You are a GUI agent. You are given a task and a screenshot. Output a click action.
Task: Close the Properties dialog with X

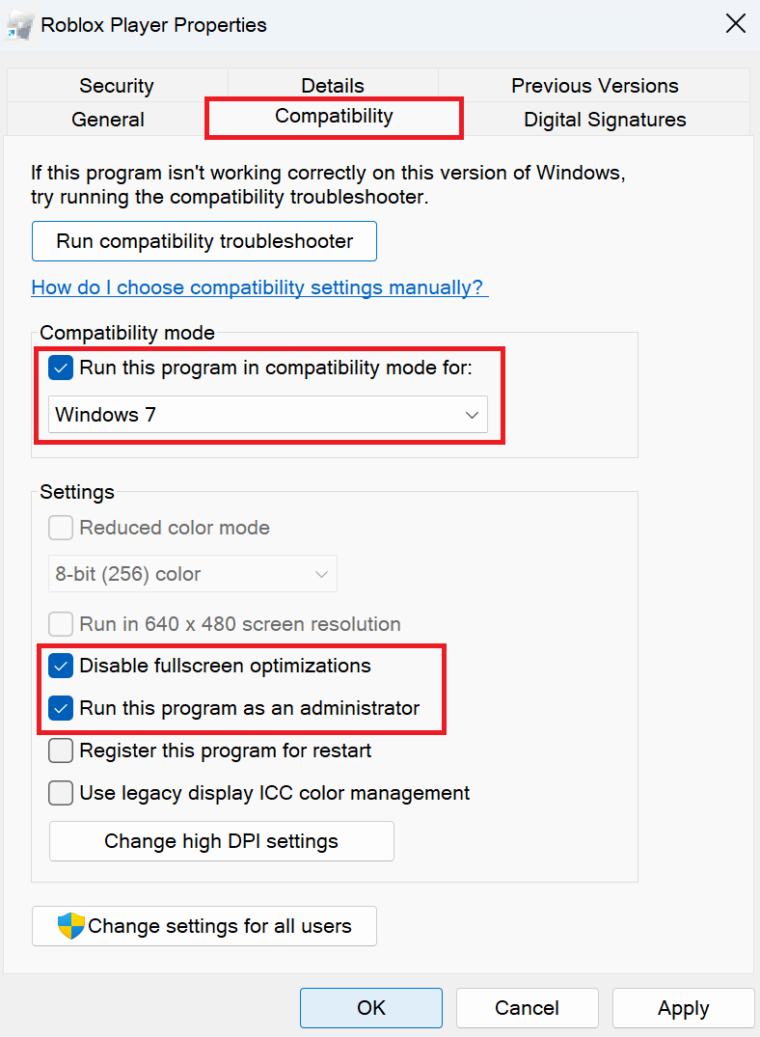pos(735,24)
